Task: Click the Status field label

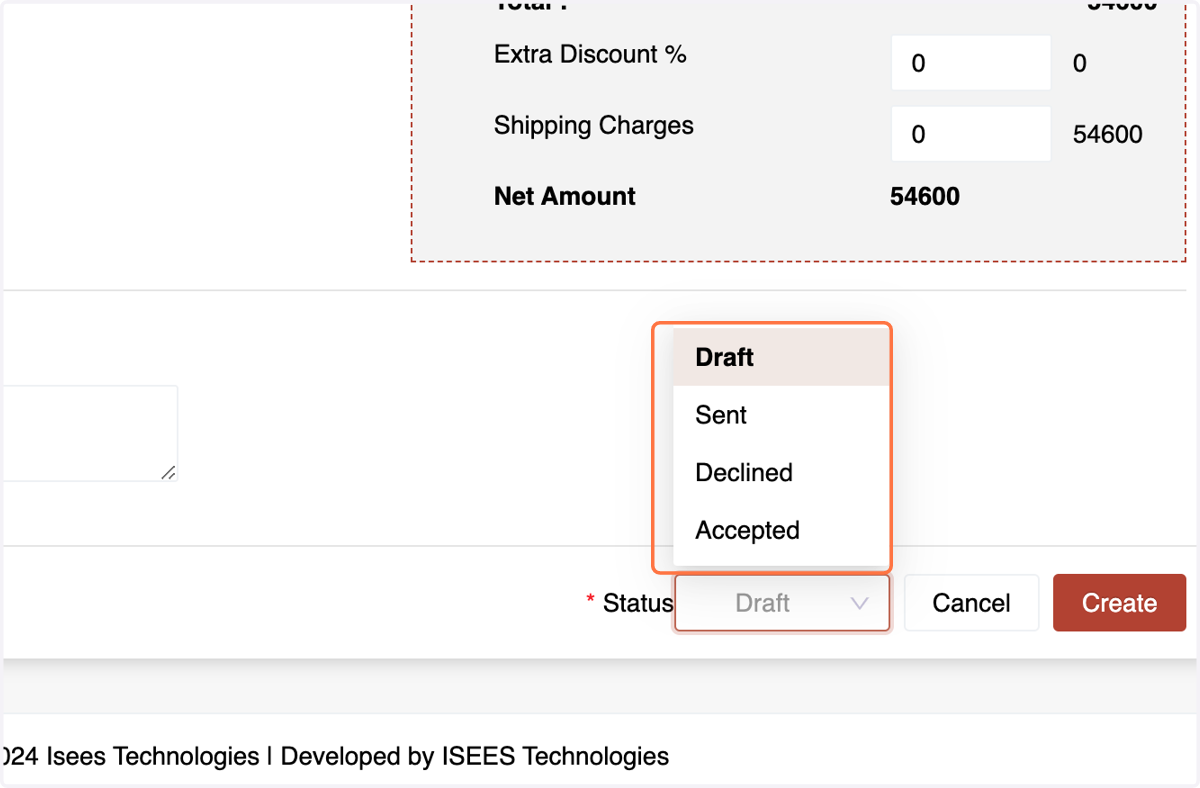Action: point(638,603)
